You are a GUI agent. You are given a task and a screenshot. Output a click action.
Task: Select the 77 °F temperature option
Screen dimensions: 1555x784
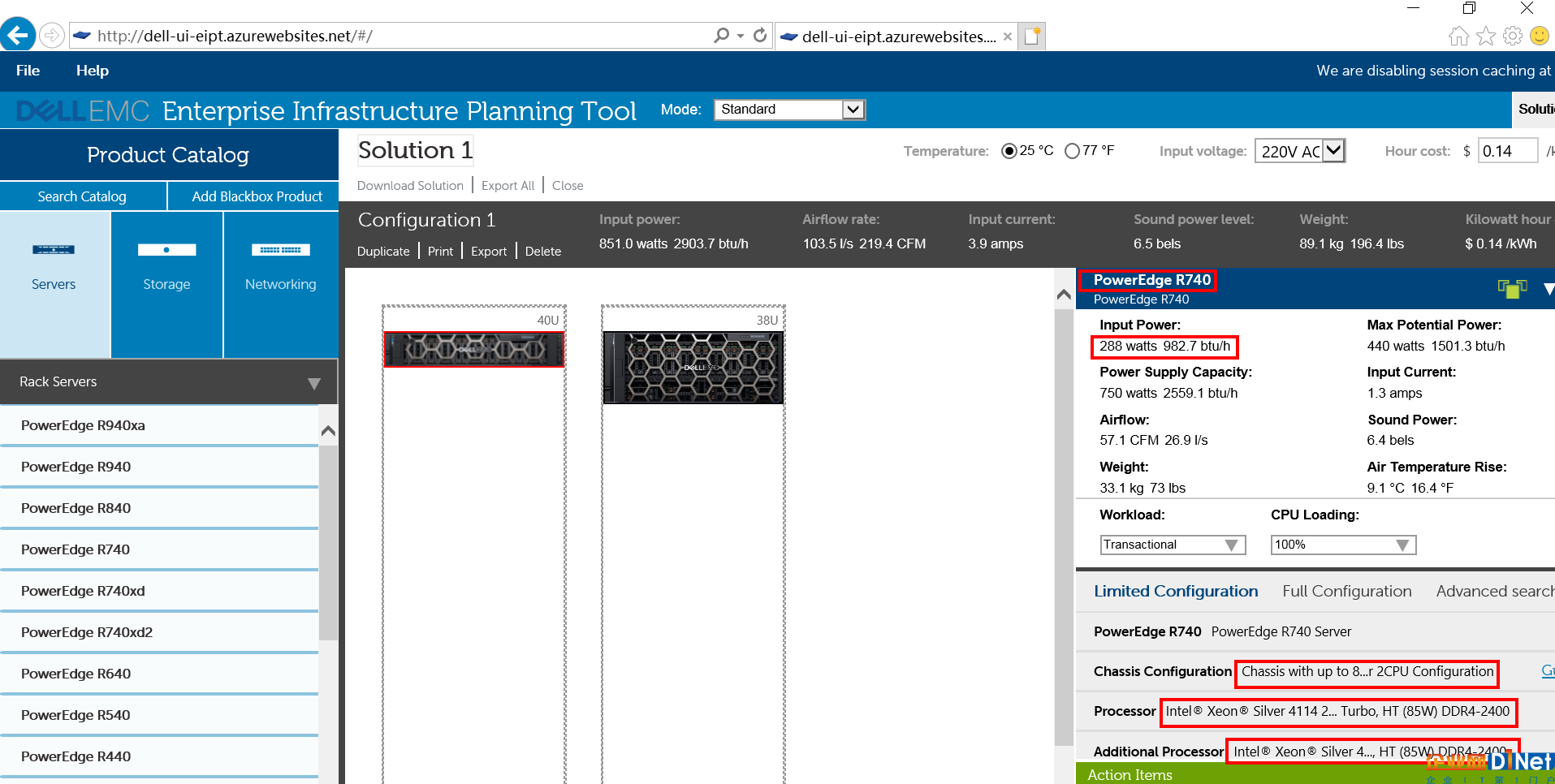coord(1072,151)
